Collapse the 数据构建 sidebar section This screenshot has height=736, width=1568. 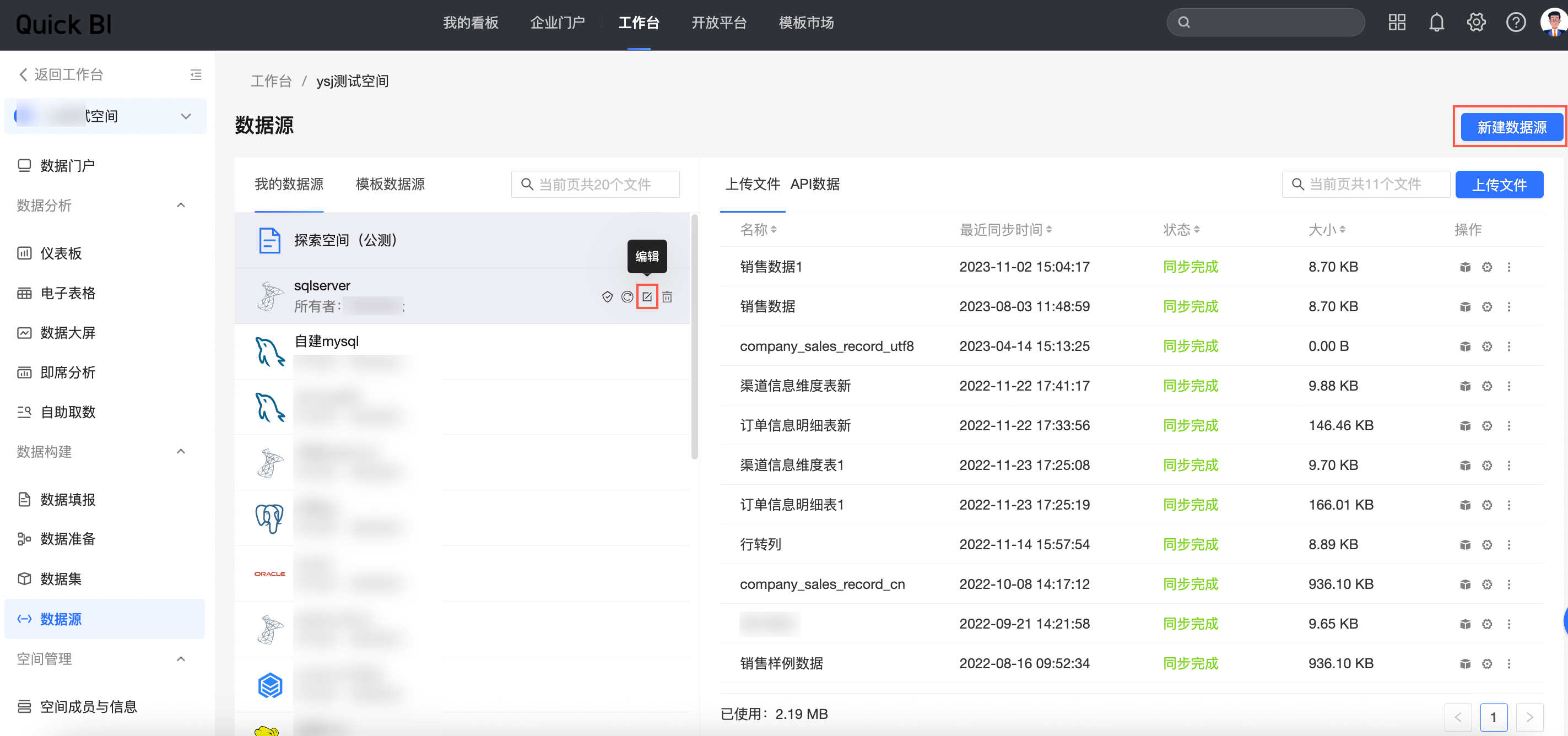pyautogui.click(x=181, y=451)
